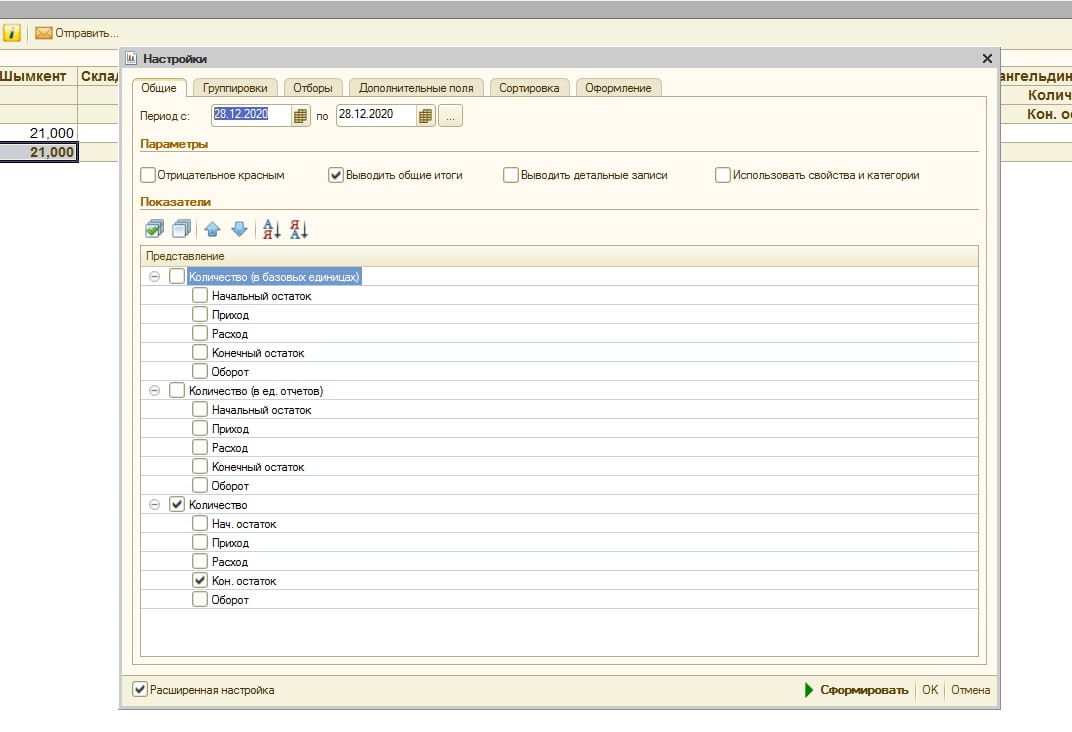
Task: Sort indicators descending Я-А
Action: tap(299, 229)
